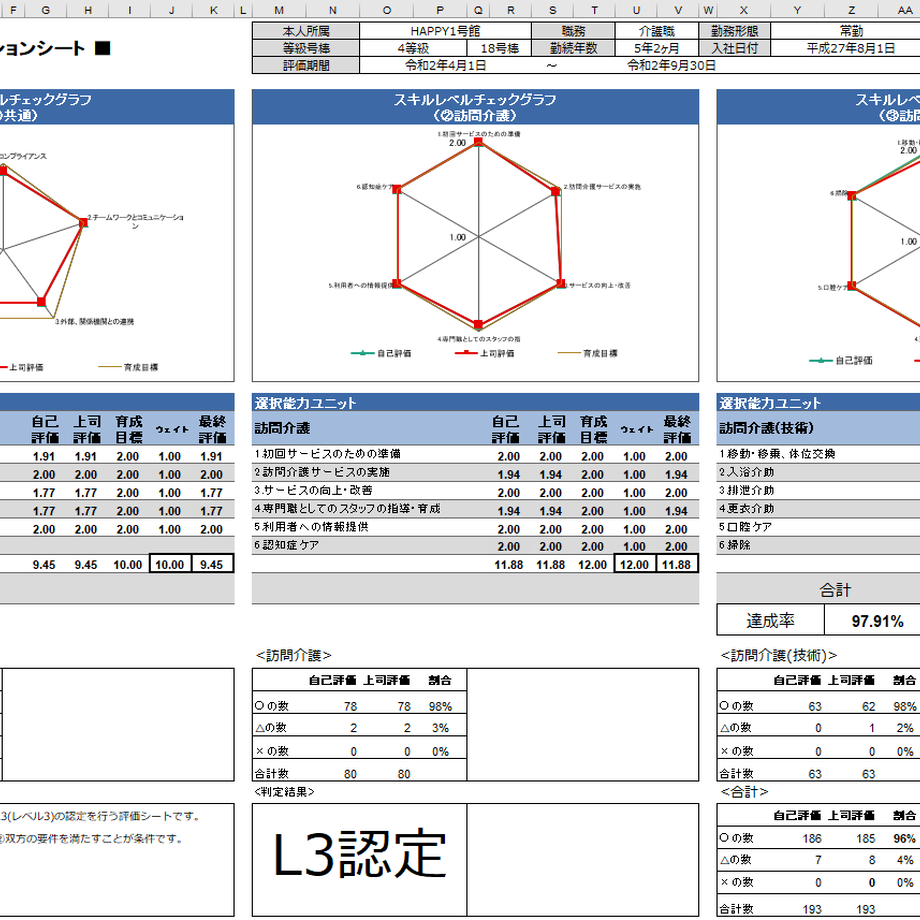
Task: Select the 常勤 cell
Action: [851, 31]
